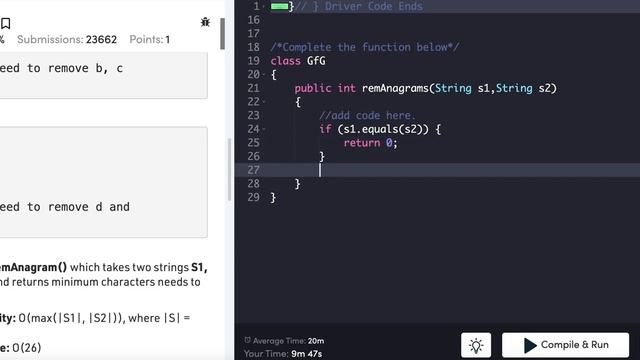Expand the folded driver code at line 1

pyautogui.click(x=279, y=7)
